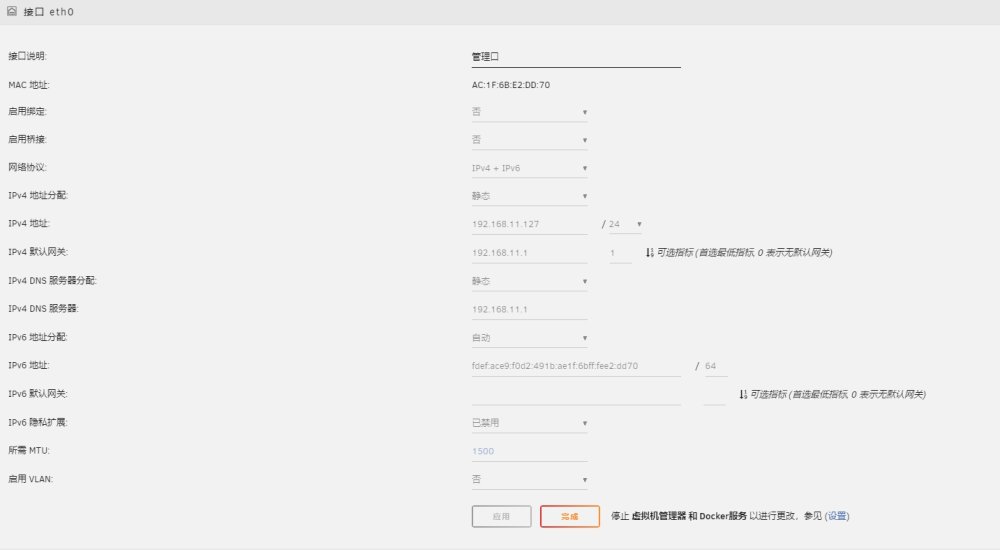Click the IPv4 gateway metric field

click(620, 253)
